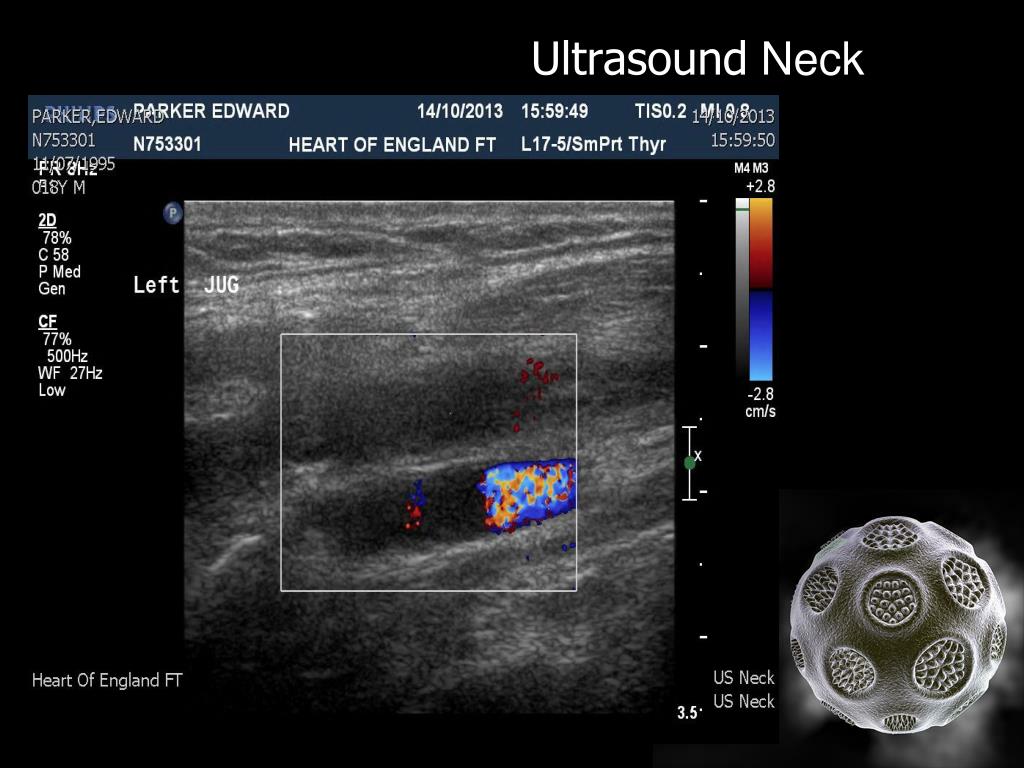Select the "+2.8" upper velocity limit

tap(760, 187)
